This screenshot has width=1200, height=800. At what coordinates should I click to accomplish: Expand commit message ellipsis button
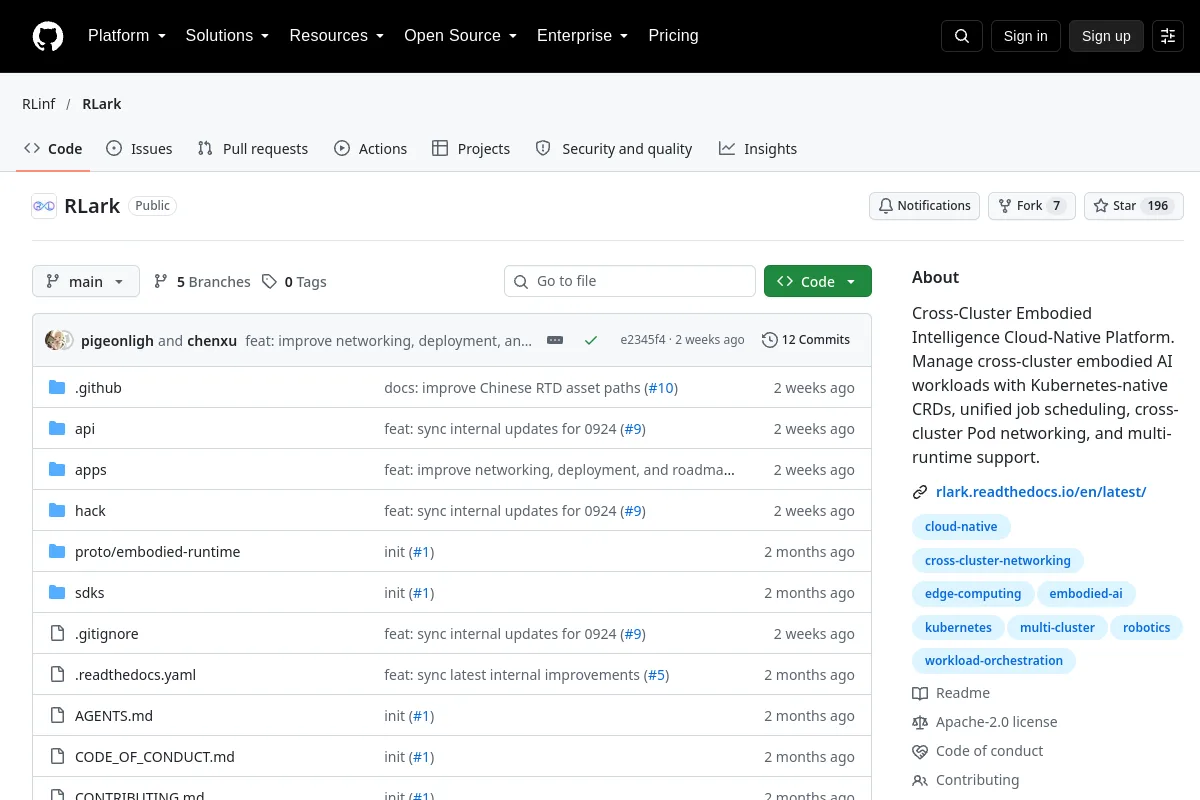coord(555,340)
